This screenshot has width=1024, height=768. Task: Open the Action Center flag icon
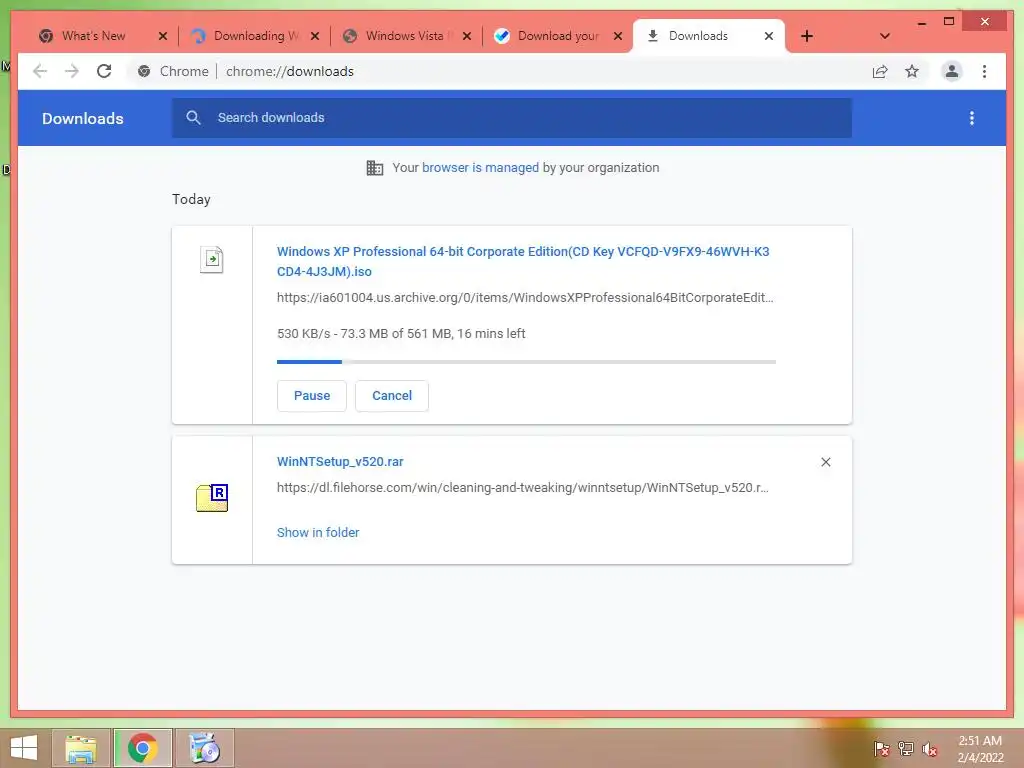pos(882,749)
